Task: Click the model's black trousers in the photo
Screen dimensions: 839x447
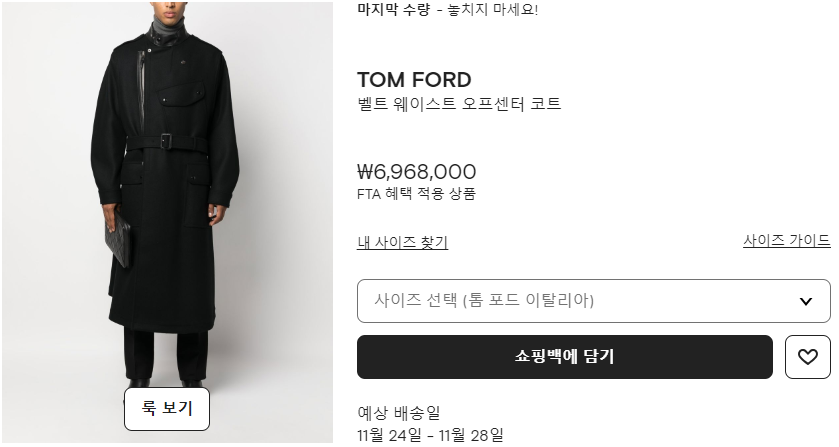Action: 165,355
